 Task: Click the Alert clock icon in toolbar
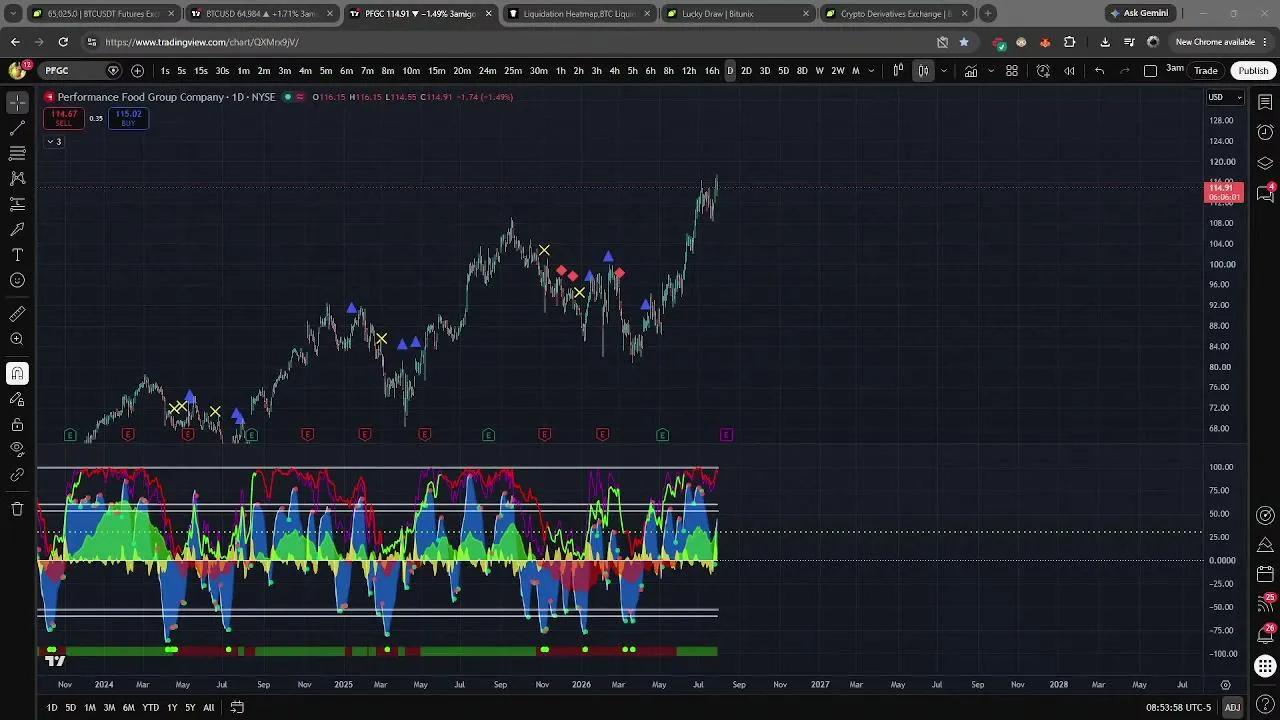(x=1043, y=71)
